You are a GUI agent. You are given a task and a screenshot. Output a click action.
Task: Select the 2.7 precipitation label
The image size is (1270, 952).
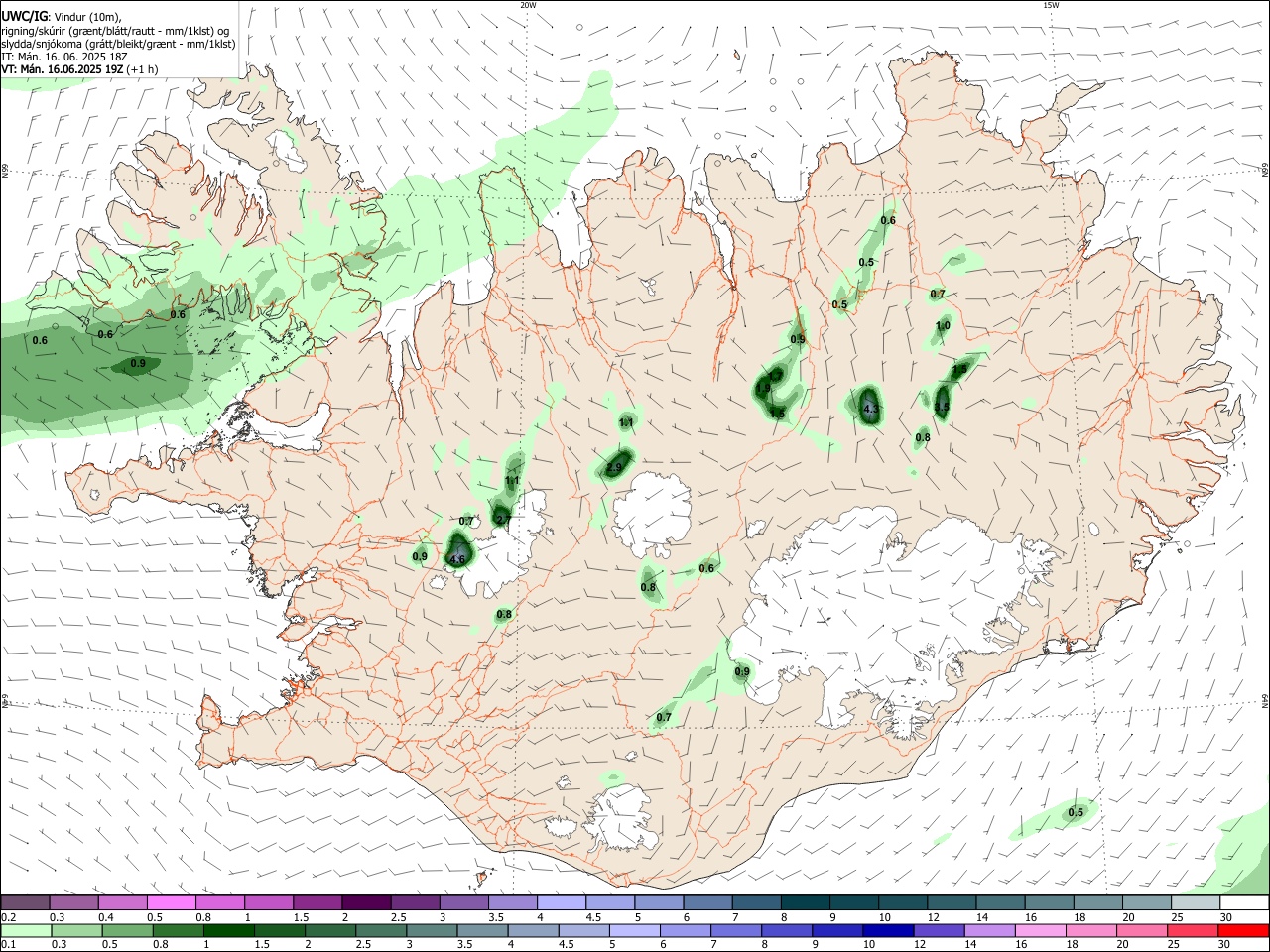coord(503,521)
